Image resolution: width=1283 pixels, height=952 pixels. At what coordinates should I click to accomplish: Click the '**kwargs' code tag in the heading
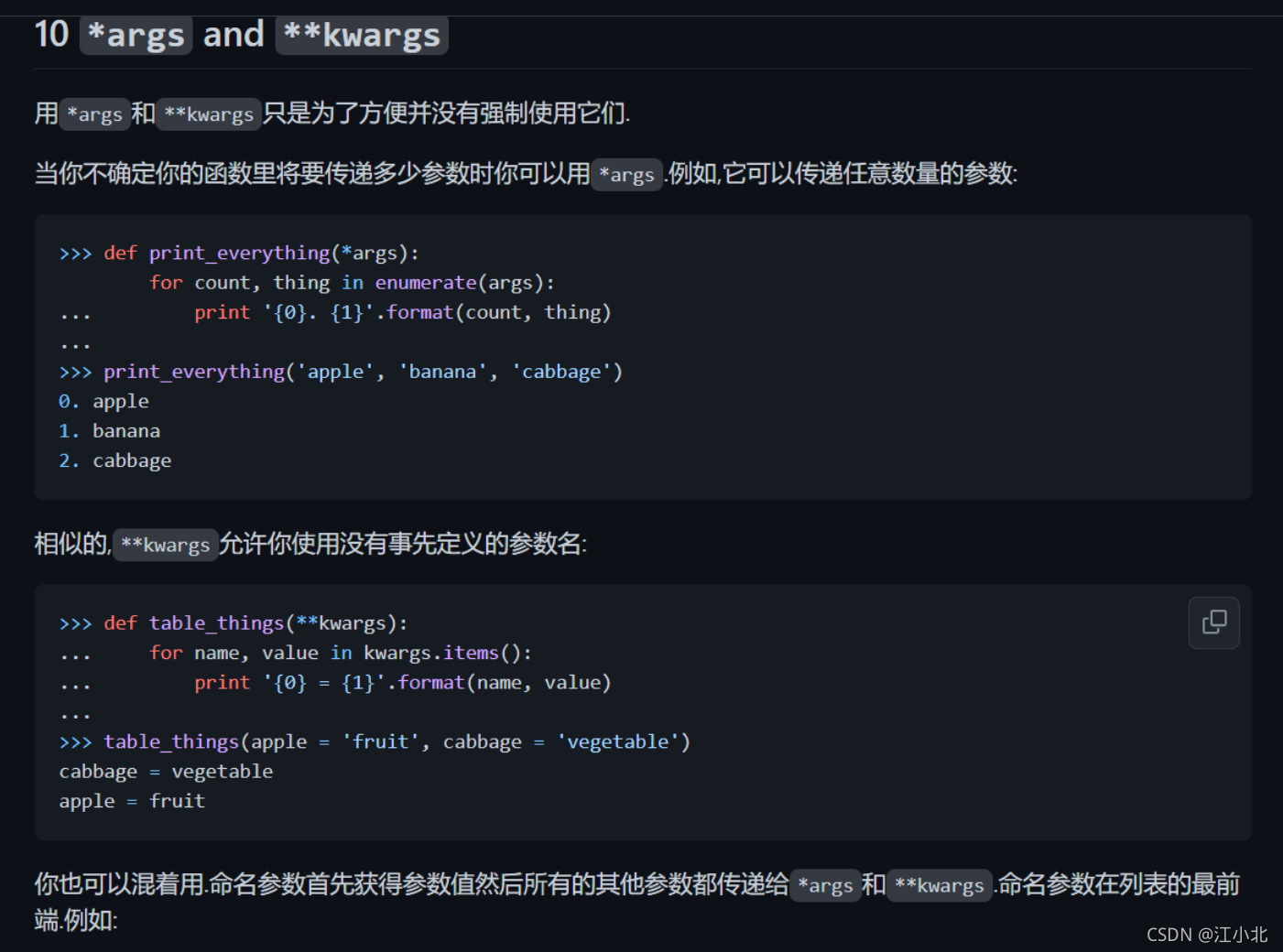(362, 36)
